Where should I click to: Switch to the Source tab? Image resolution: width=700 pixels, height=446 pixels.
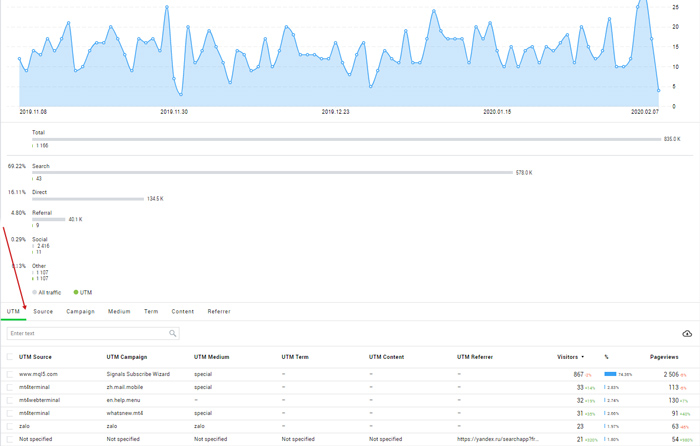43,311
